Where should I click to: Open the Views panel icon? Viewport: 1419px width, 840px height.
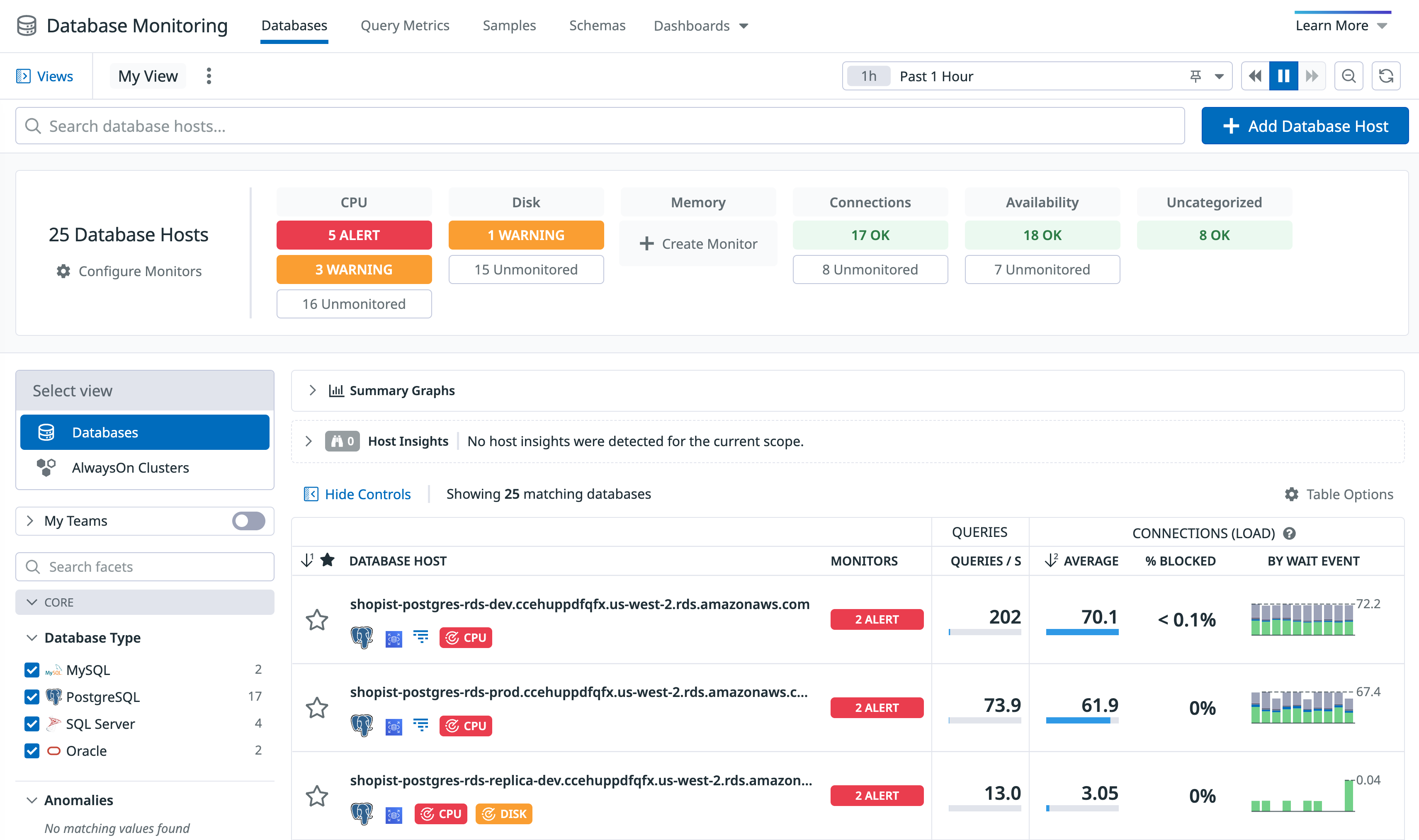point(23,76)
